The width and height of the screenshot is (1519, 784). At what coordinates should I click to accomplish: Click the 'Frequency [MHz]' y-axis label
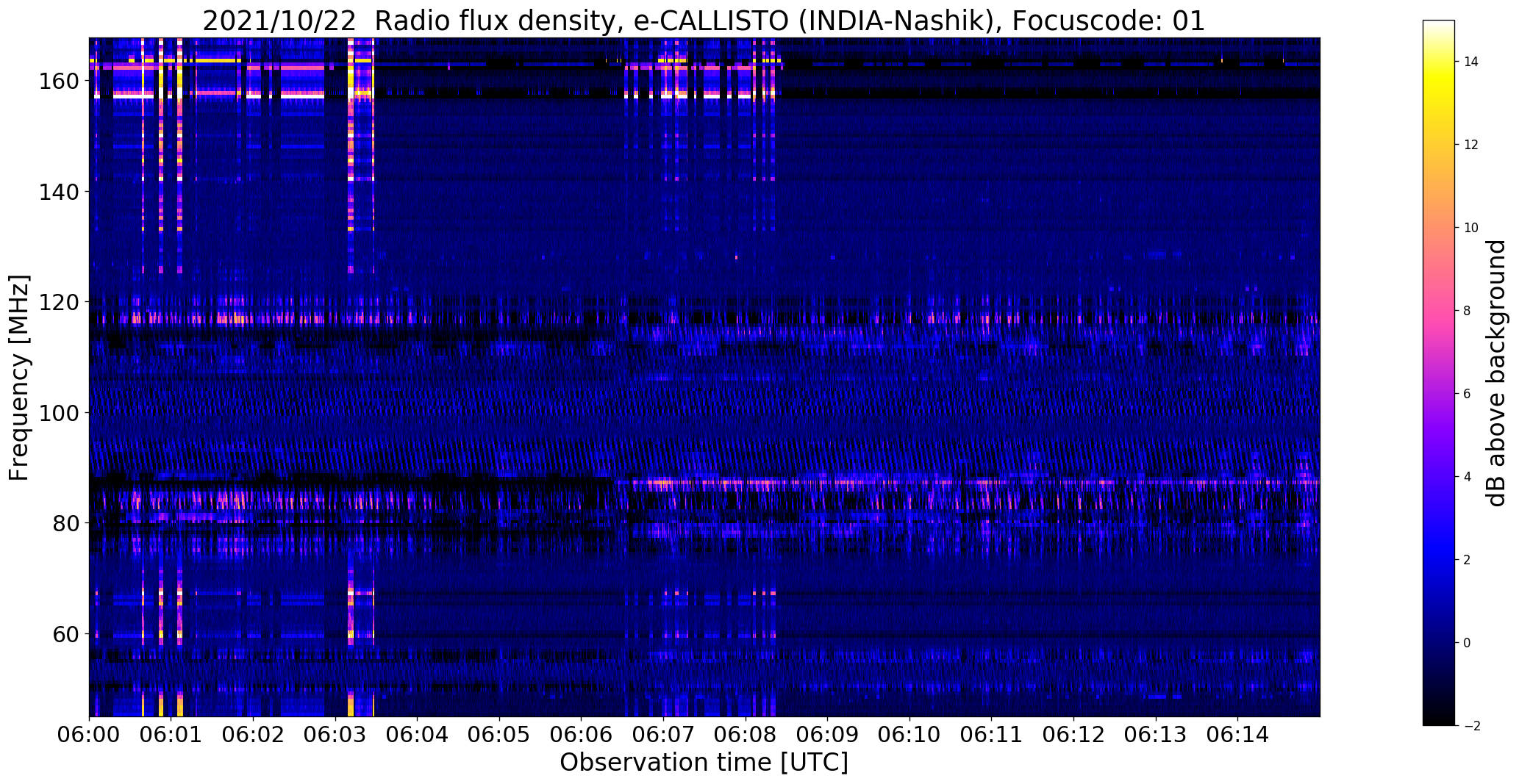(19, 378)
